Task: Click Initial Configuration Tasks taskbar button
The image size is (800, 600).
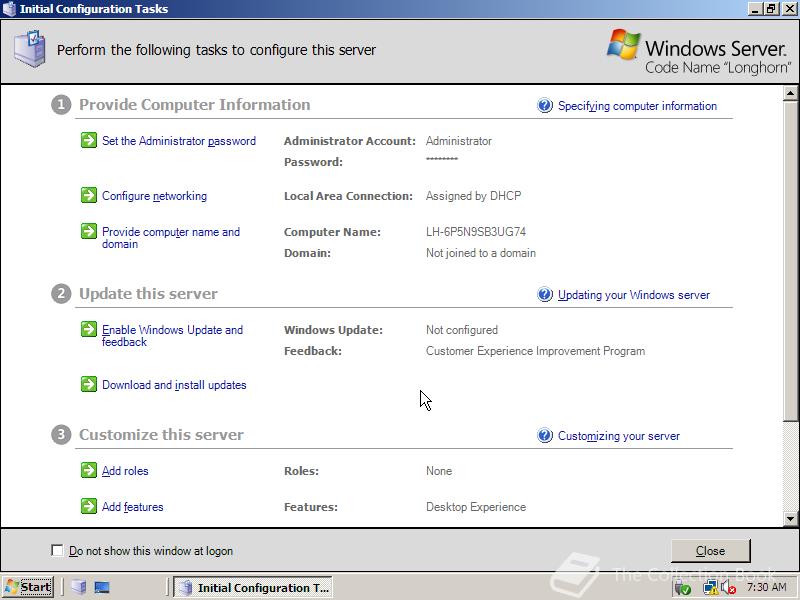Action: tap(253, 587)
